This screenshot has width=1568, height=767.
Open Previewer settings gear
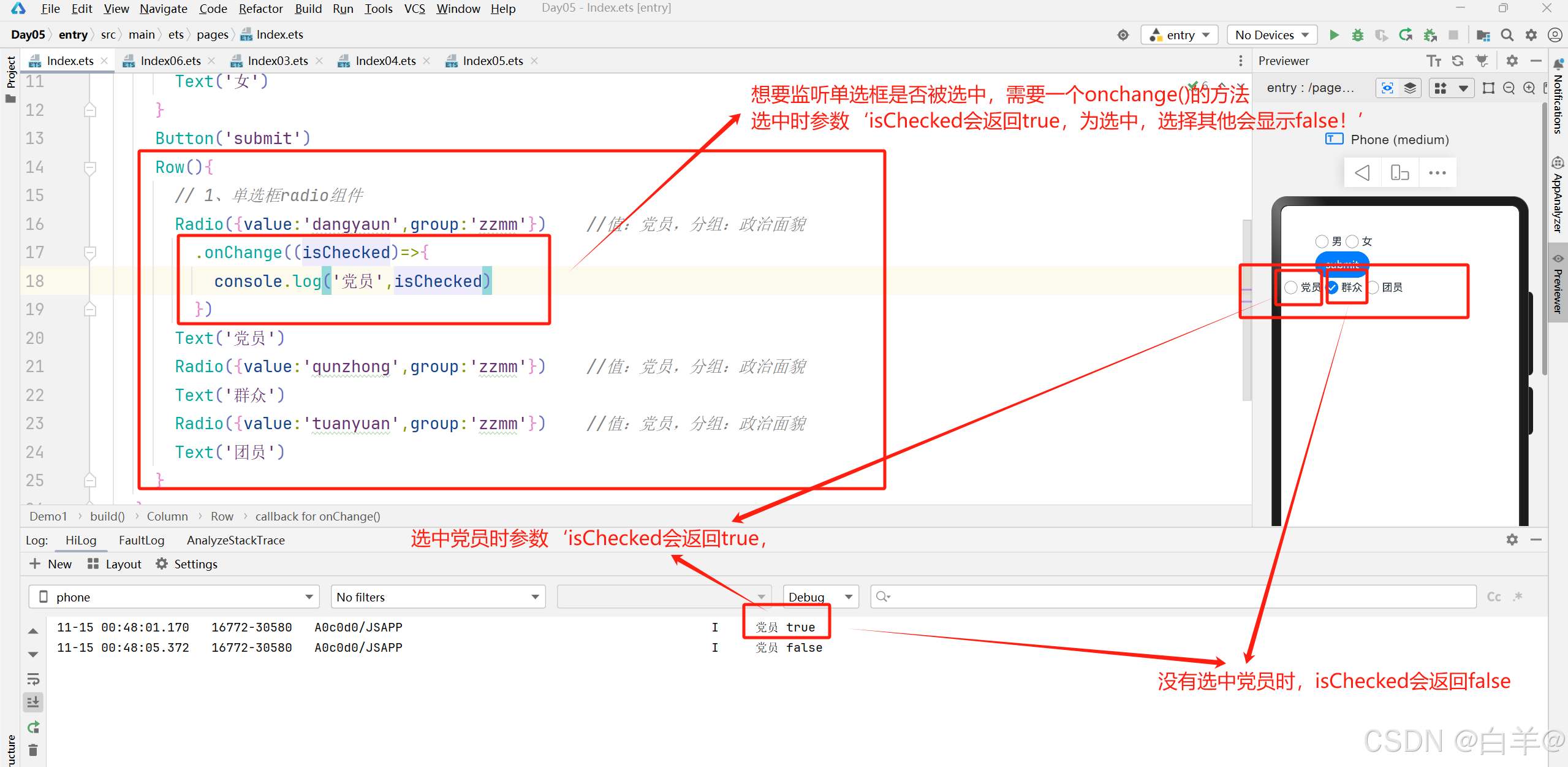1512,61
